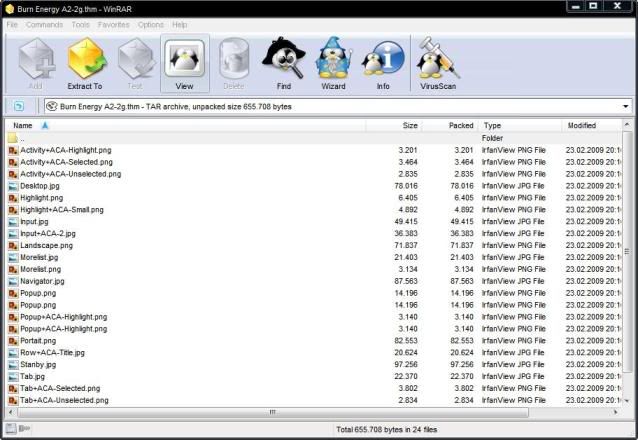This screenshot has height=440, width=638.
Task: Go up one level arrow icon
Action: pos(19,106)
